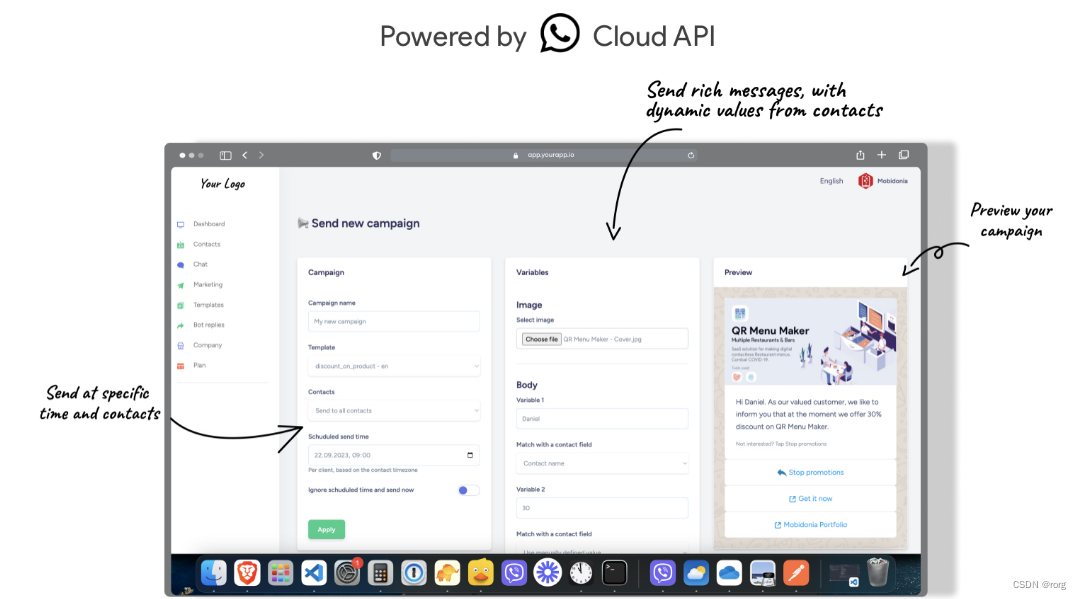Viewport: 1081px width, 599px height.
Task: Open the Clock app from the dock
Action: pyautogui.click(x=580, y=573)
